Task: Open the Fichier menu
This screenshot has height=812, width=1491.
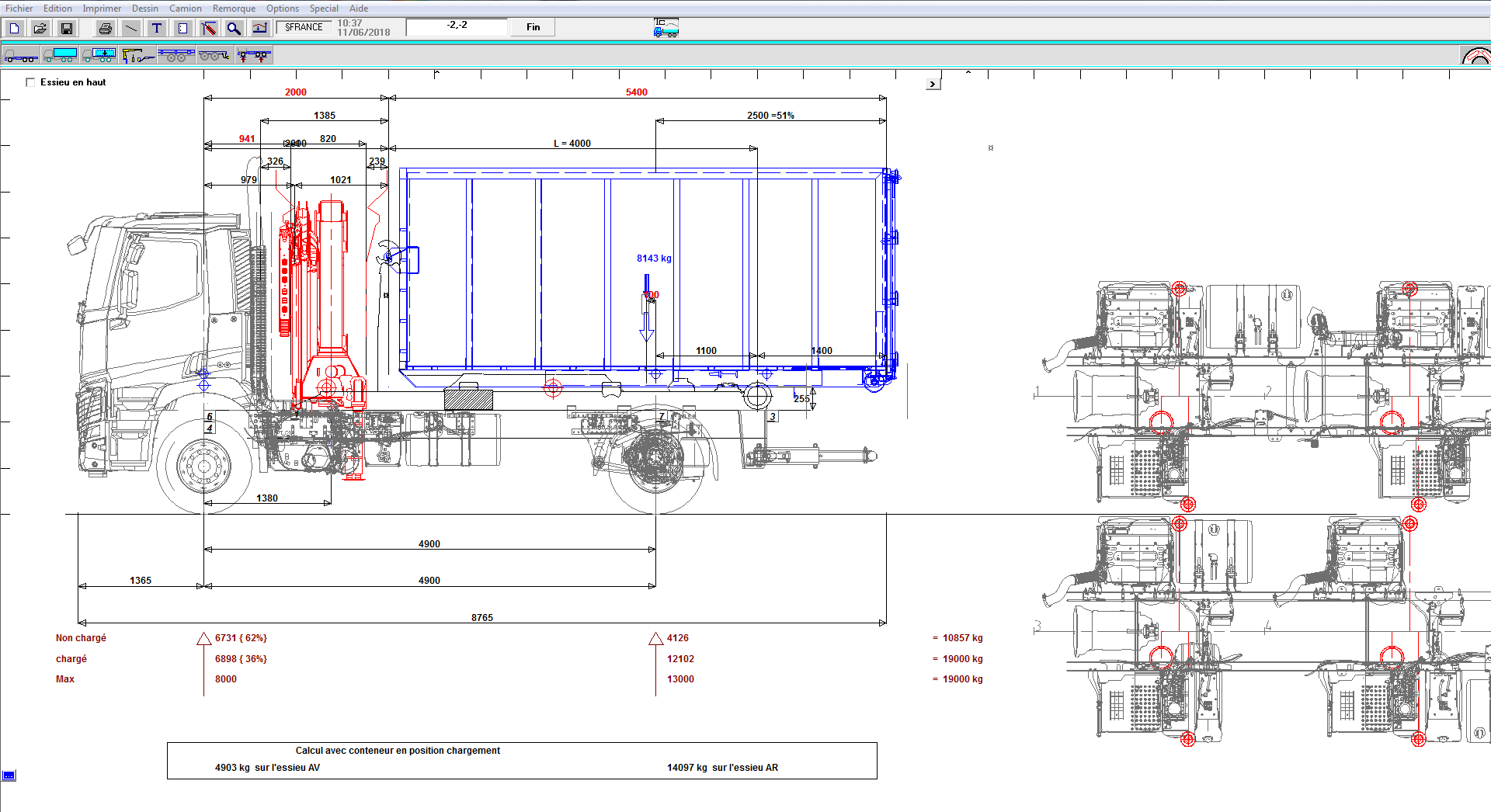Action: 19,9
